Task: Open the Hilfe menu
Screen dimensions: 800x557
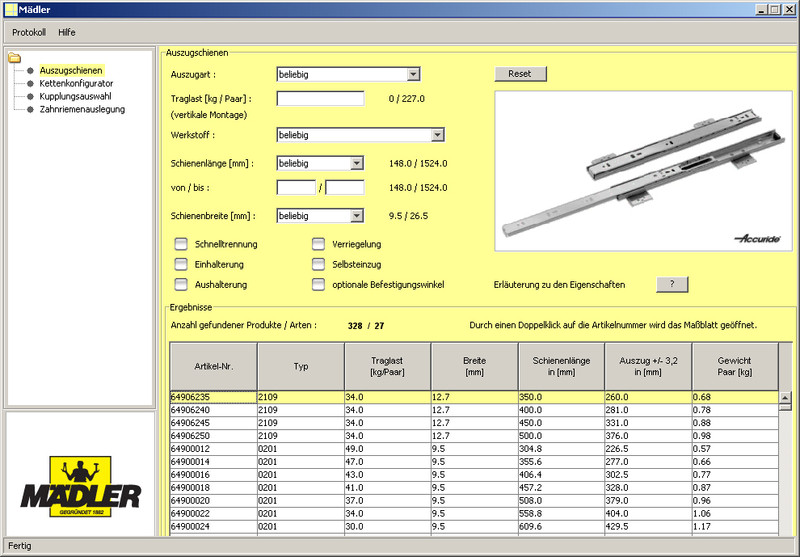Action: [x=67, y=32]
